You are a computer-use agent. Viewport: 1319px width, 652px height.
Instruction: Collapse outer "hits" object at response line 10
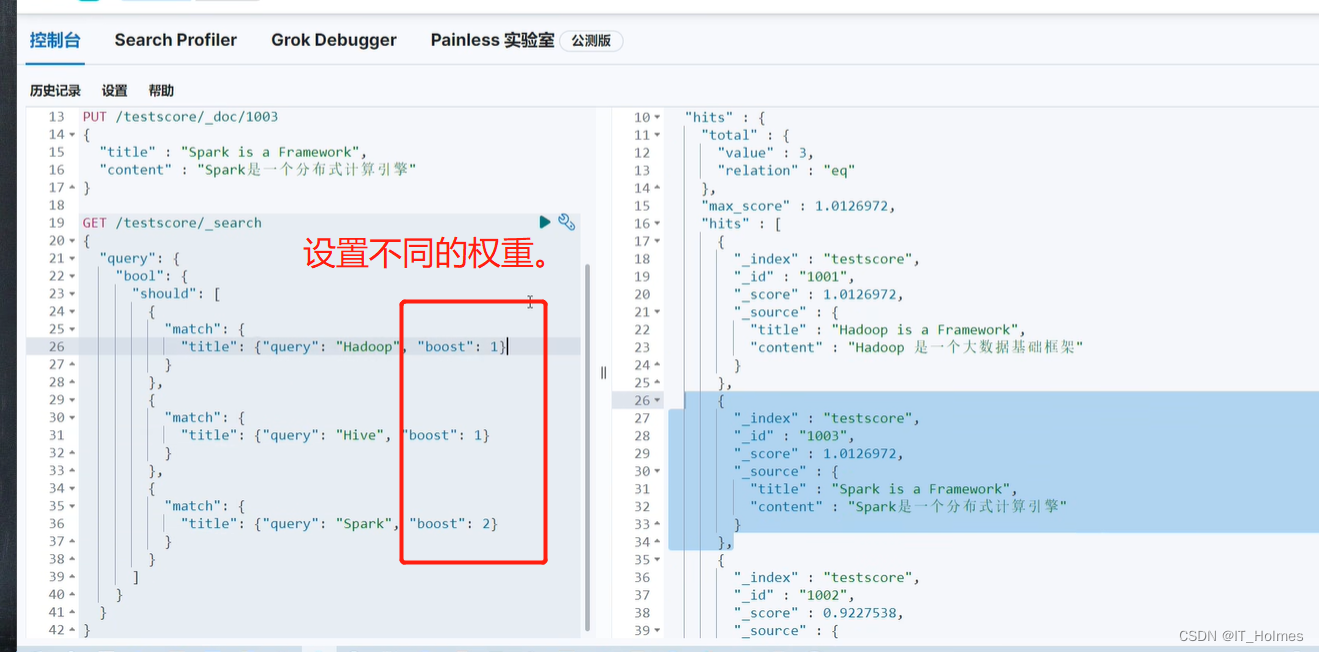(657, 117)
